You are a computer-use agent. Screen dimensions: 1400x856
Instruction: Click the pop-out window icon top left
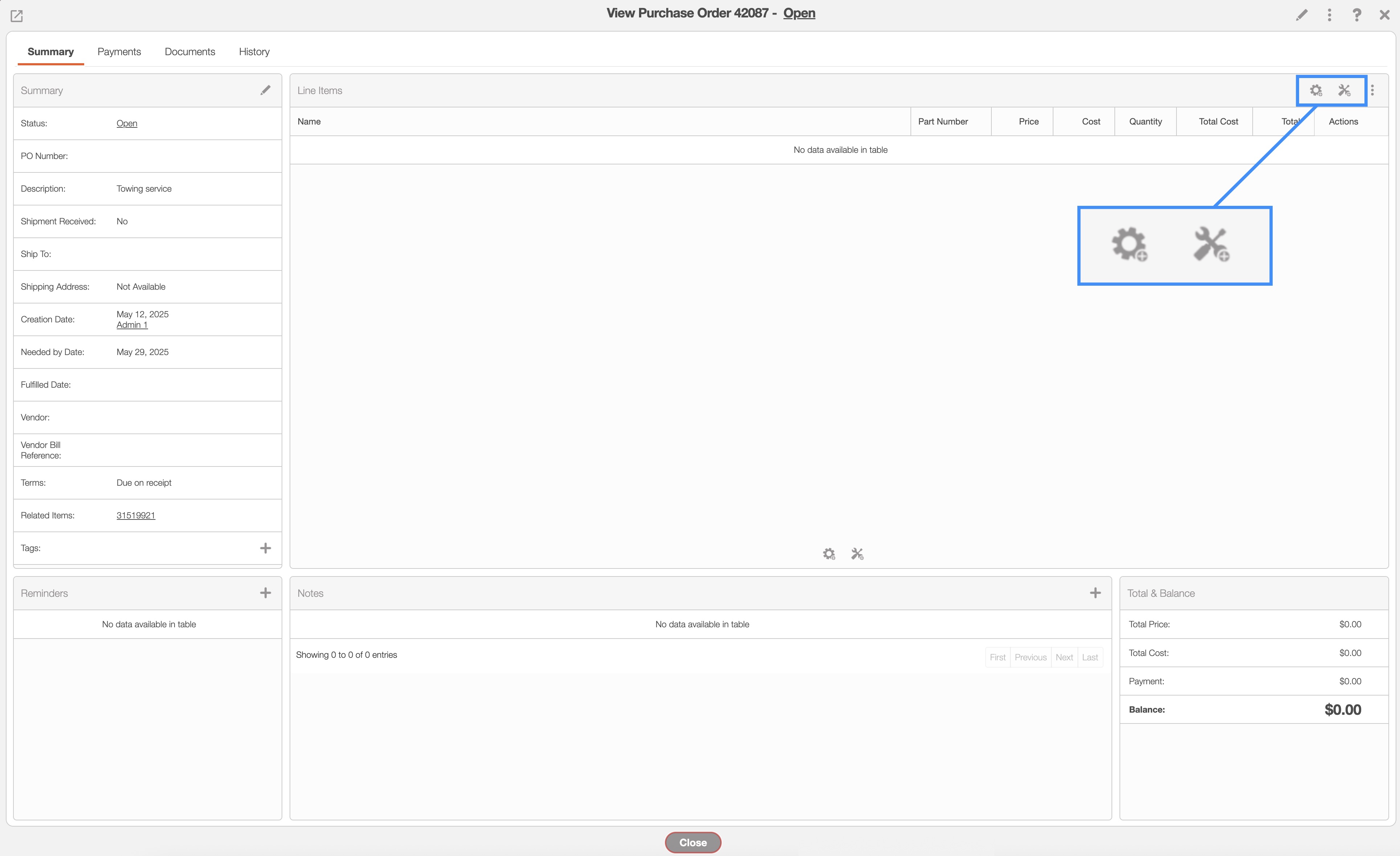[x=16, y=16]
